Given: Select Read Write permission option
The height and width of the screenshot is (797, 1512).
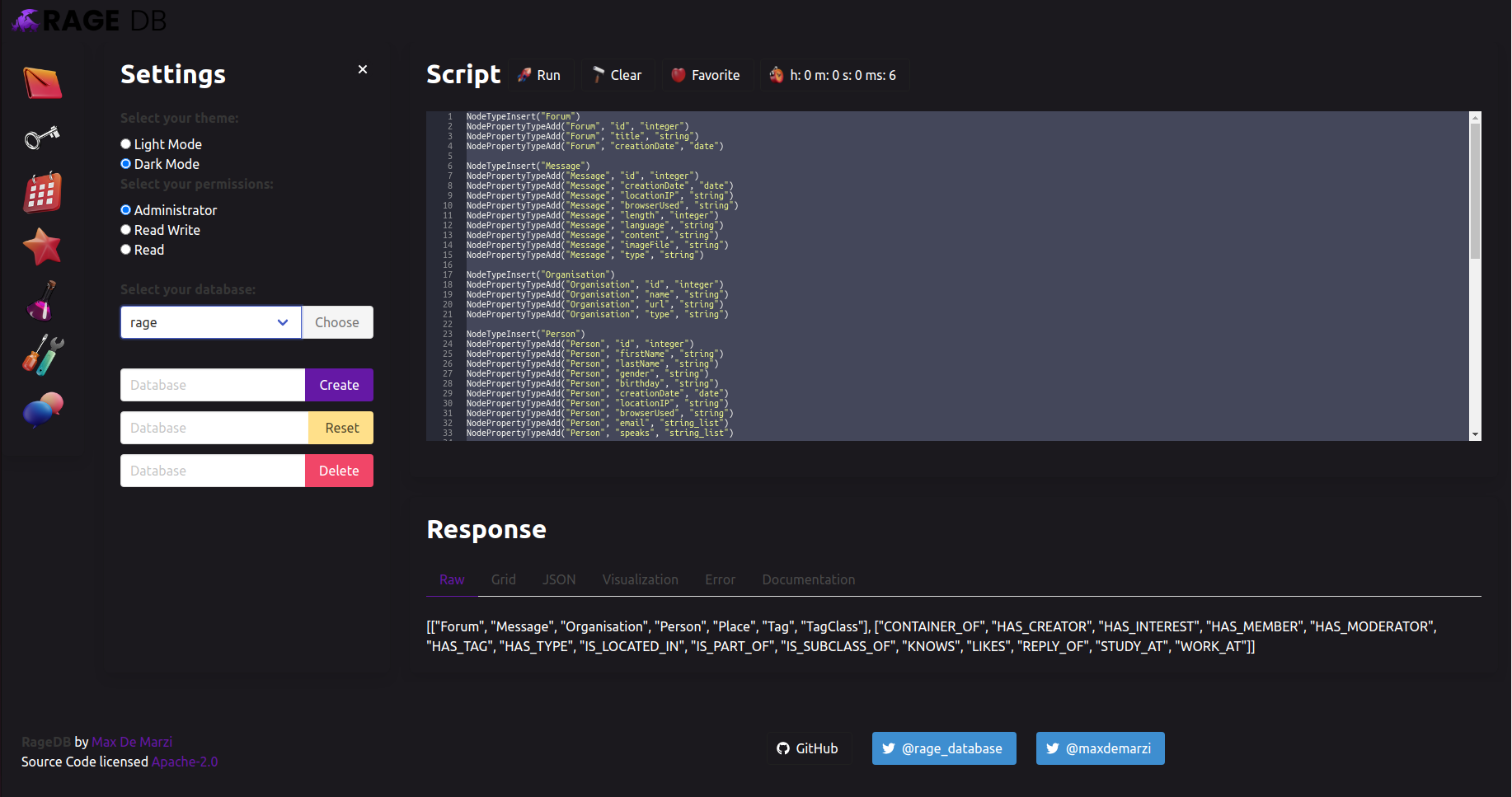Looking at the screenshot, I should point(126,230).
